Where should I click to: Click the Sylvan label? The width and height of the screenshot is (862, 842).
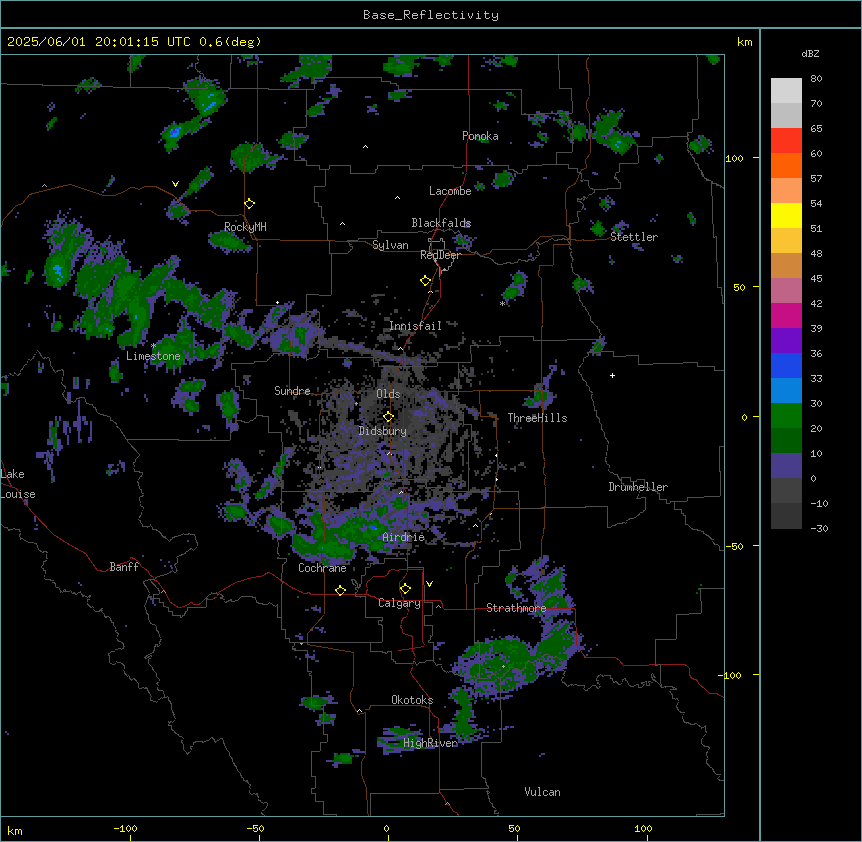(x=390, y=245)
